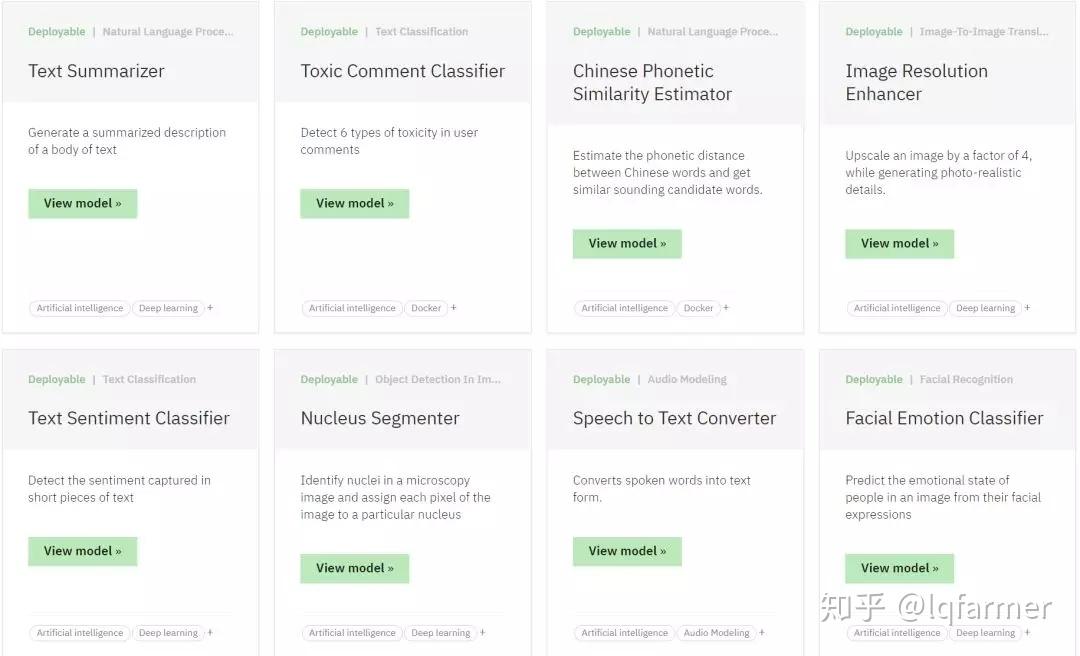Expand tags plus on Speech to Text Converter
1080x656 pixels.
click(x=762, y=632)
